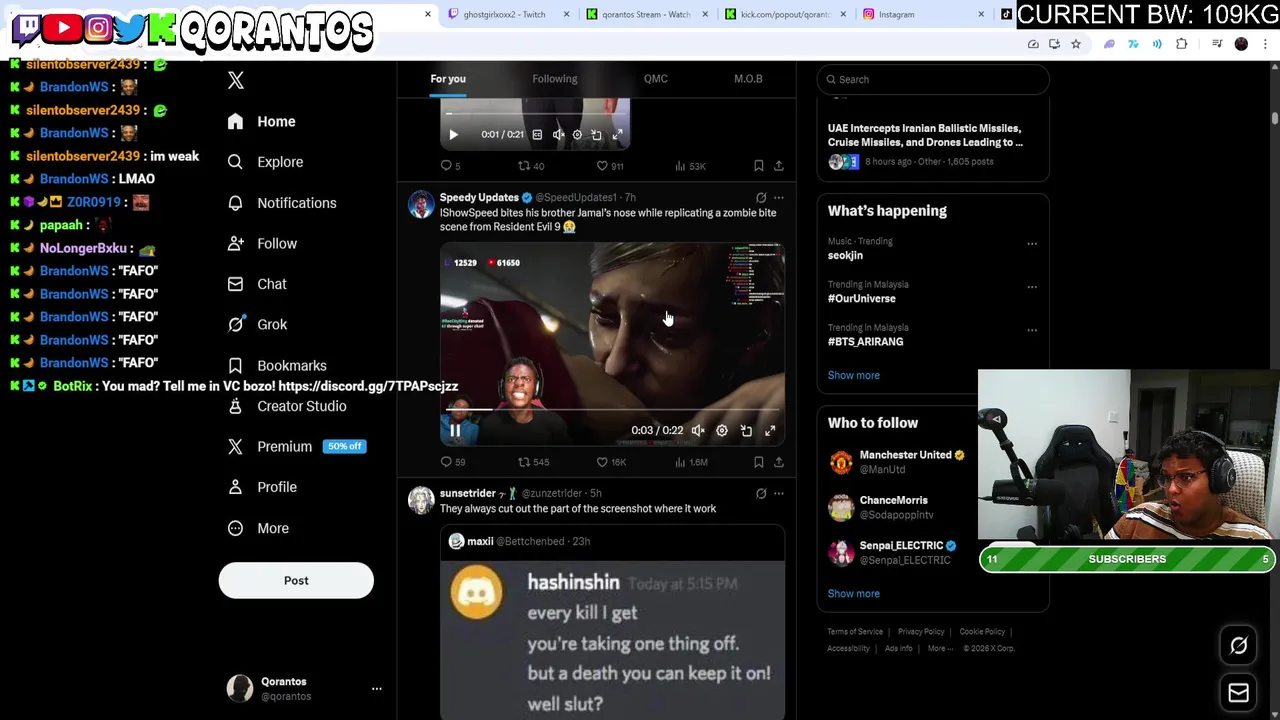The height and width of the screenshot is (720, 1280).
Task: Open Grok actions on the sunsetrider post
Action: coord(761,494)
